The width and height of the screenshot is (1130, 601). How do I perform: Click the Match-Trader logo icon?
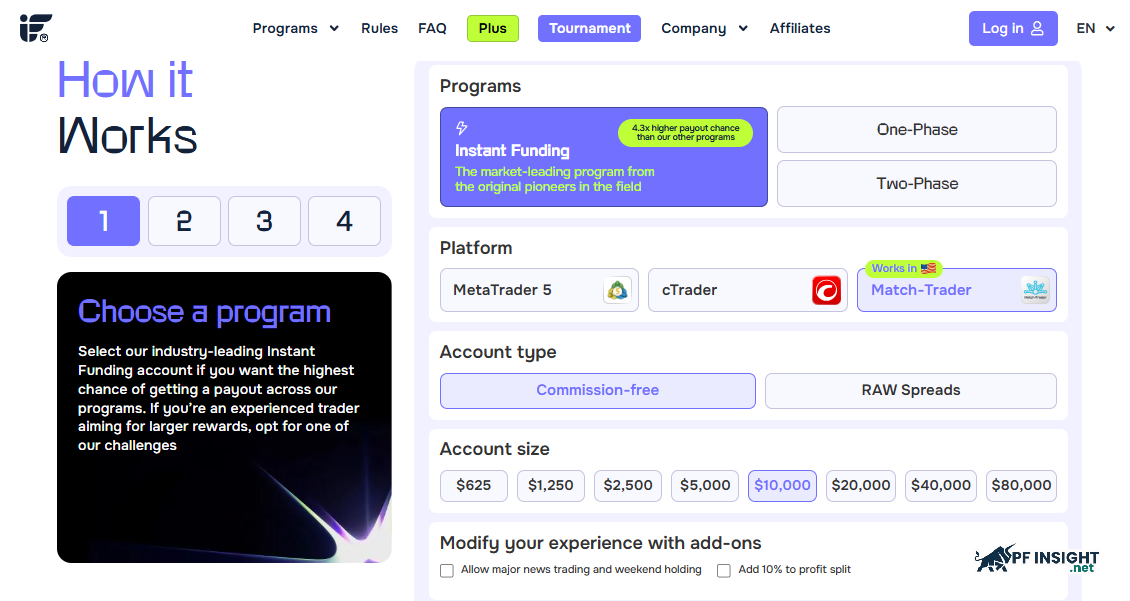pos(1035,290)
